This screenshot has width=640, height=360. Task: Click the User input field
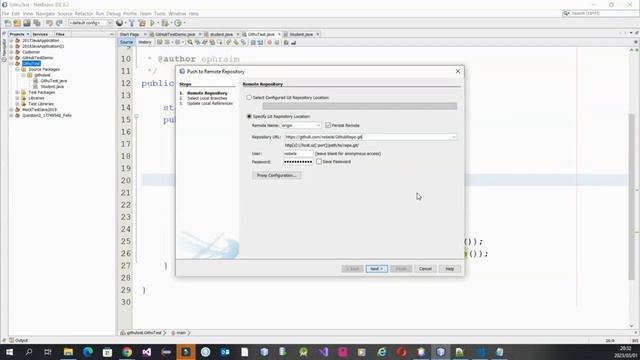click(x=298, y=153)
